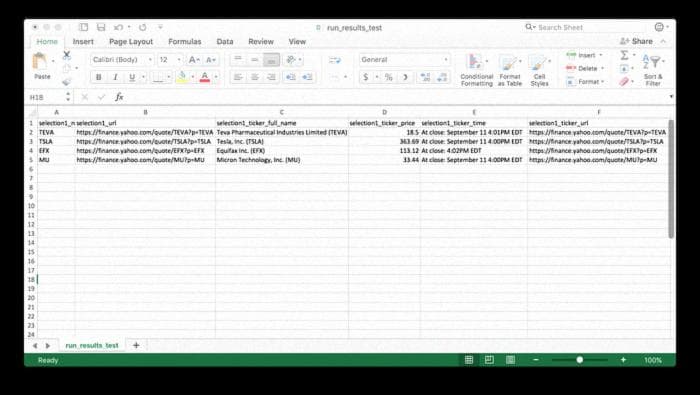Viewport: 700px width, 395px height.
Task: Click the AutoSum sigma icon
Action: 624,55
